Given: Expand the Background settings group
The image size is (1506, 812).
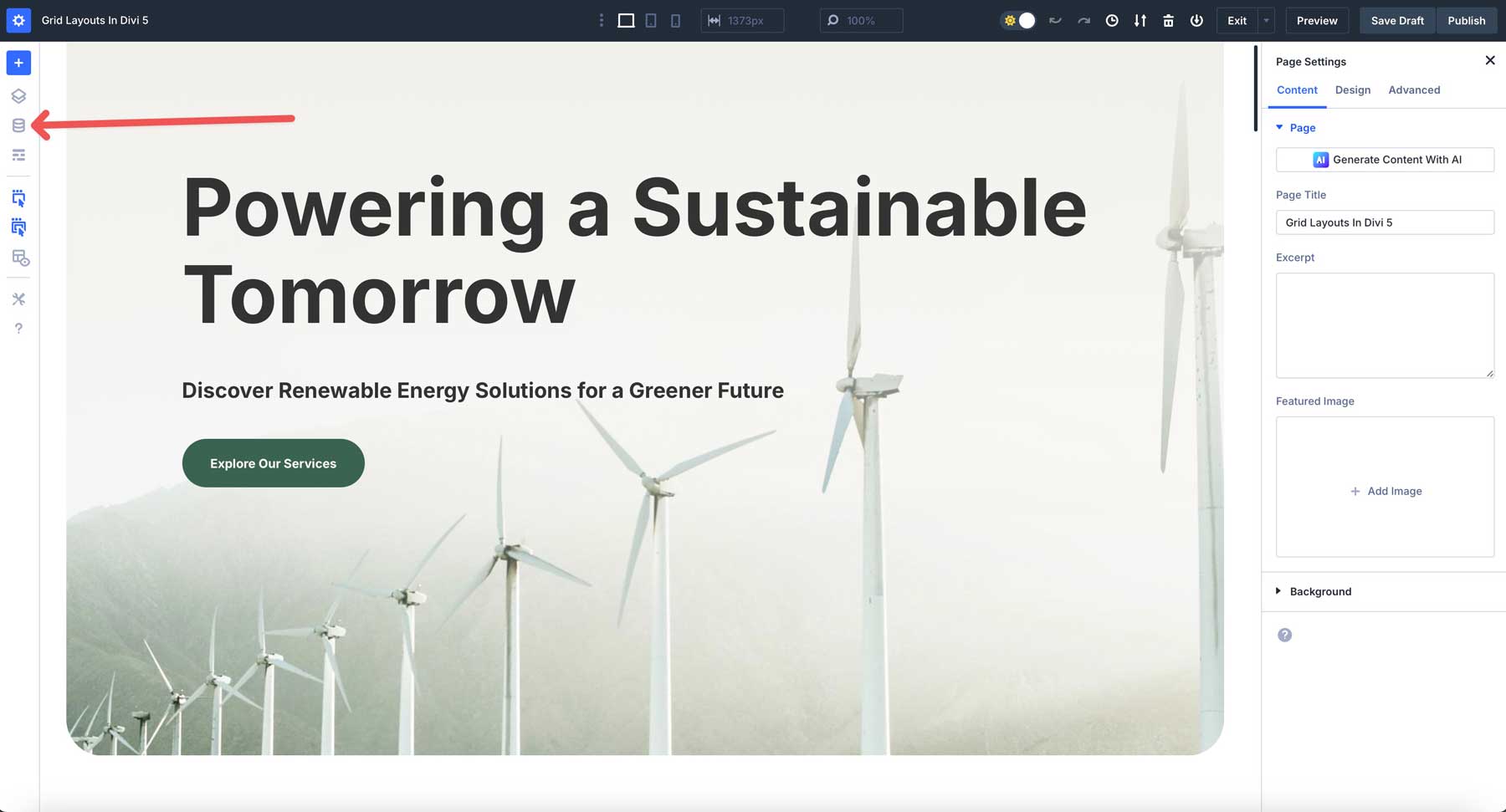Looking at the screenshot, I should click(x=1319, y=591).
